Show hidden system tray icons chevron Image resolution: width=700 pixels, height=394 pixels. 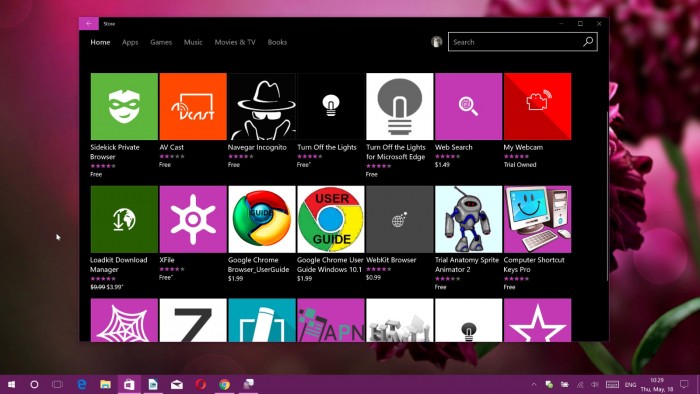[533, 384]
